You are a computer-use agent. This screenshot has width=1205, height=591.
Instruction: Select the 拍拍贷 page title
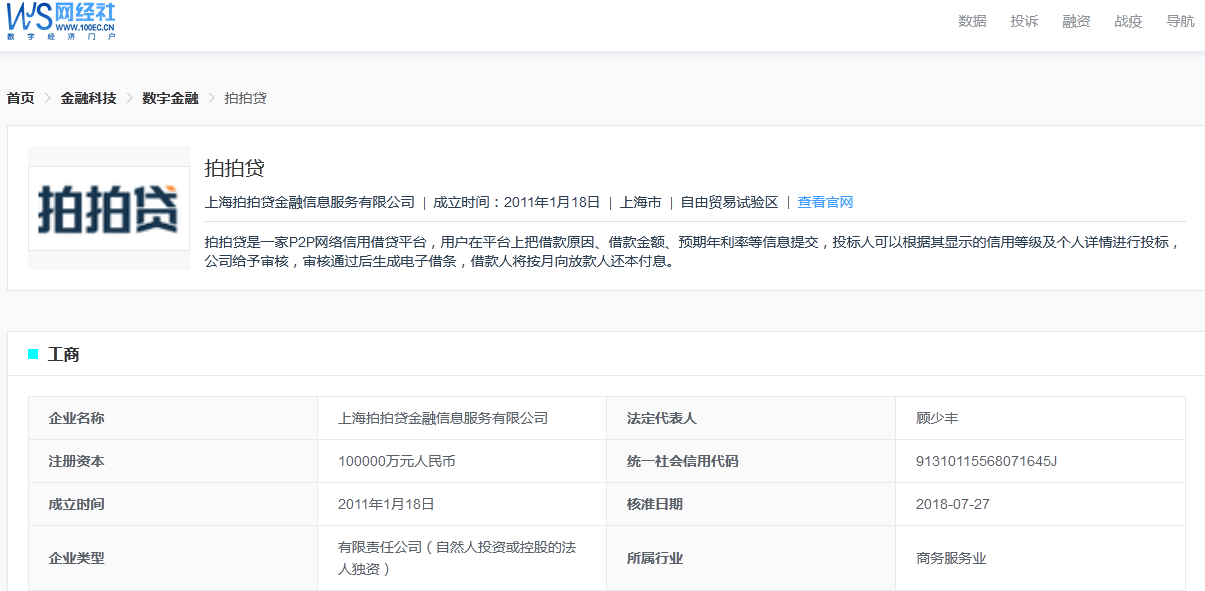pos(227,170)
